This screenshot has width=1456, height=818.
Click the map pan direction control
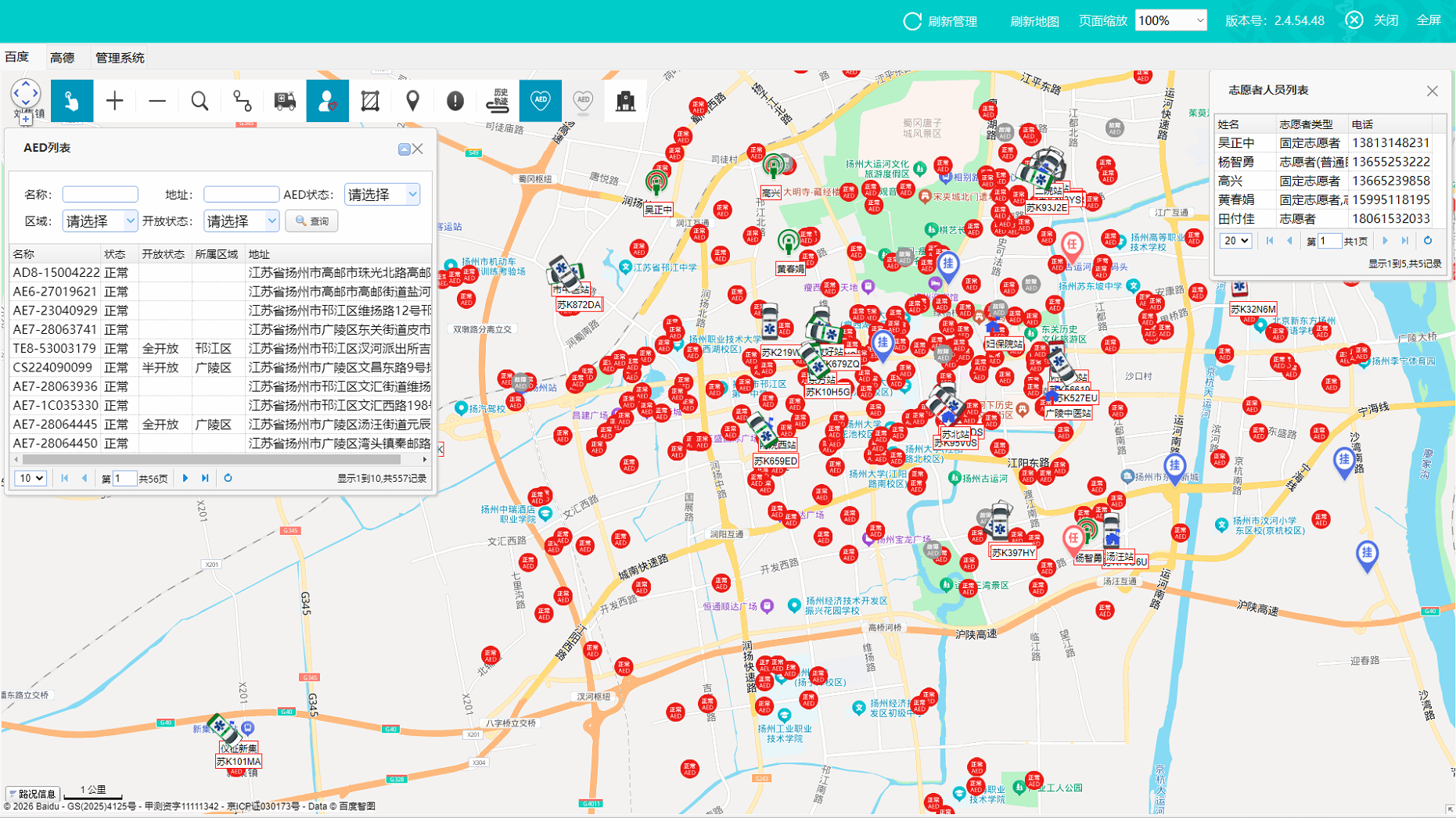26,93
